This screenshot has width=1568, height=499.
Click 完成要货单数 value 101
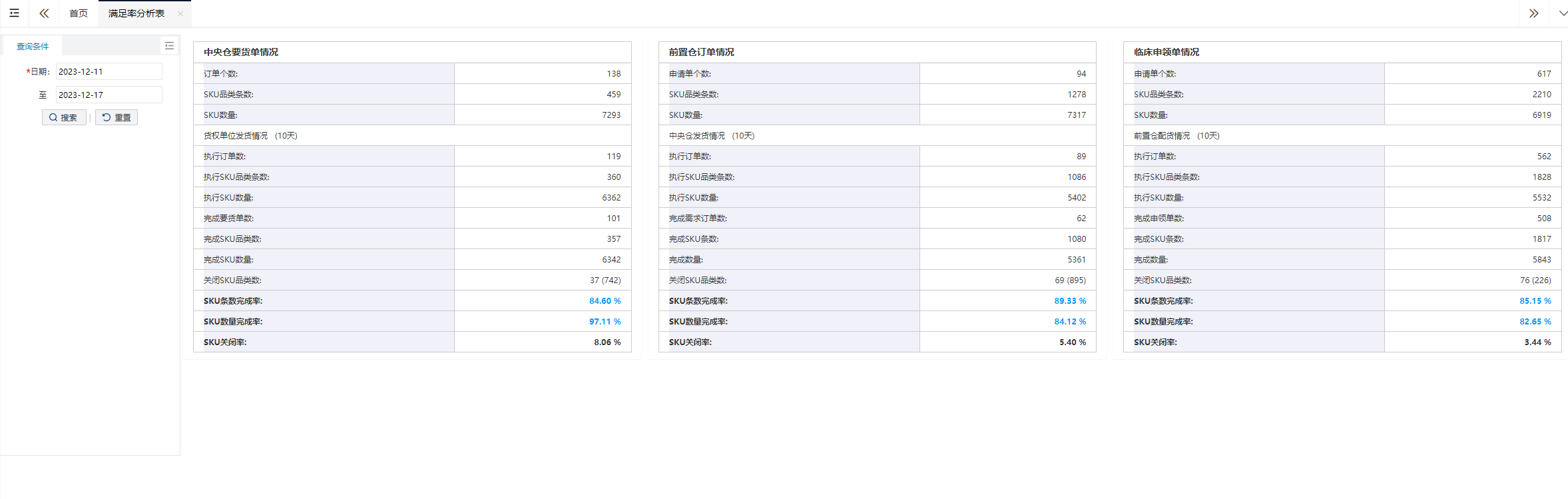[x=613, y=218]
